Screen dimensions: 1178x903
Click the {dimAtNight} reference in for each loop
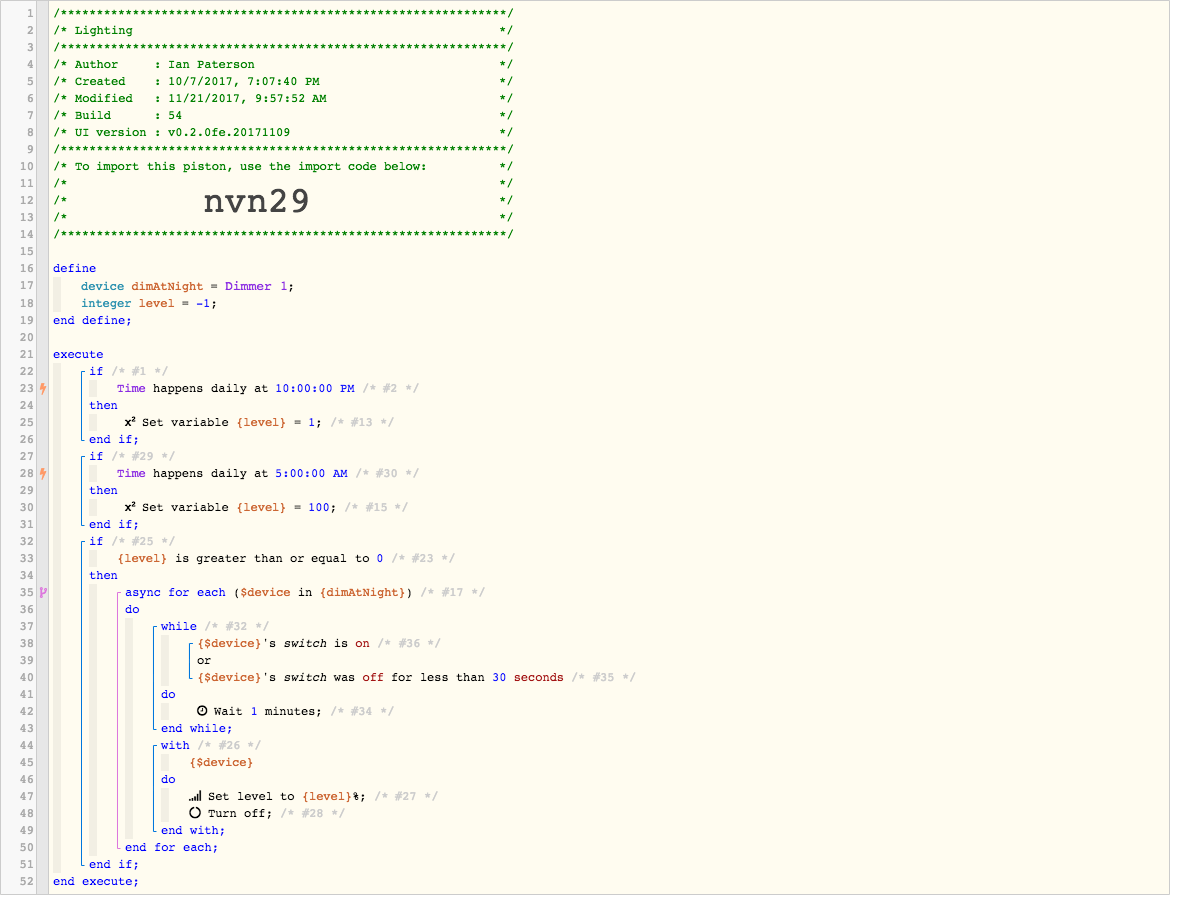click(364, 594)
